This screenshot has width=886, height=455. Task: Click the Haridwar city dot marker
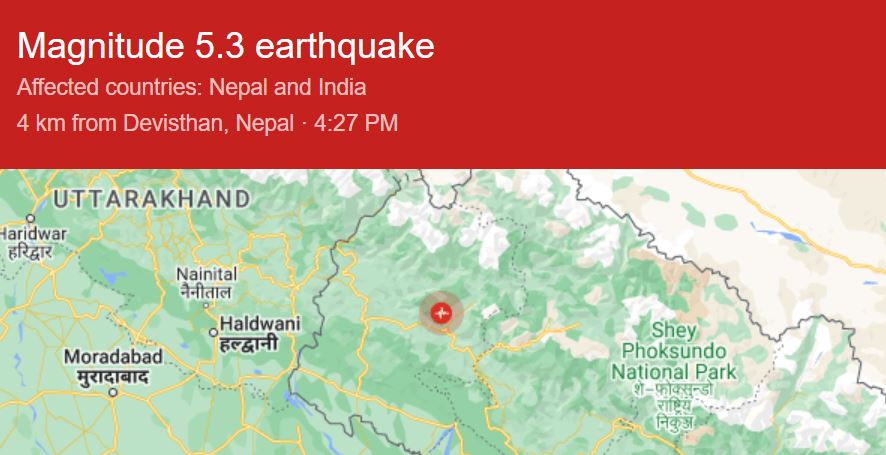tap(31, 218)
